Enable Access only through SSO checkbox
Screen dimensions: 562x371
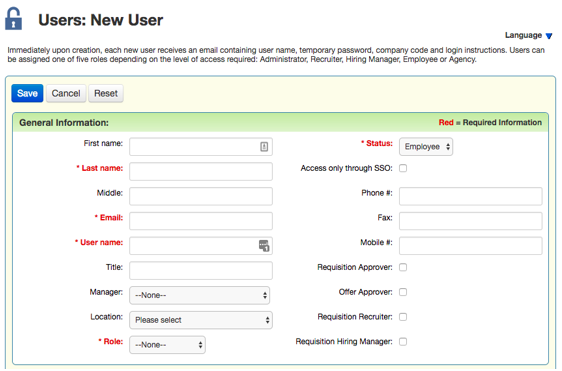point(403,168)
